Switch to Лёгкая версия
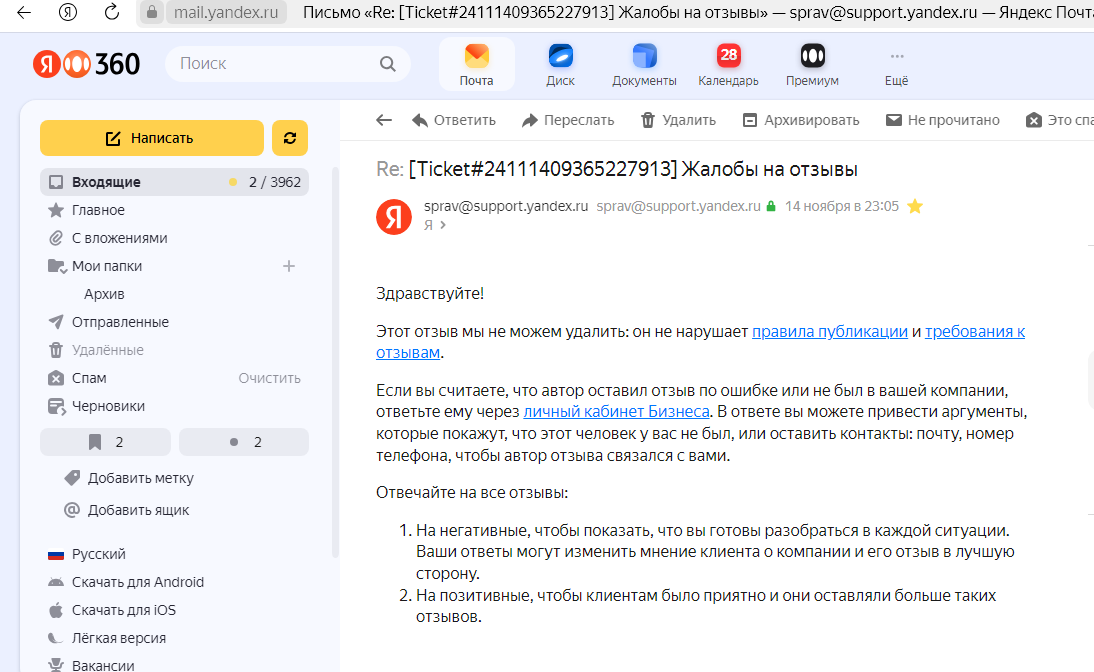Viewport: 1094px width, 672px height. pos(119,638)
